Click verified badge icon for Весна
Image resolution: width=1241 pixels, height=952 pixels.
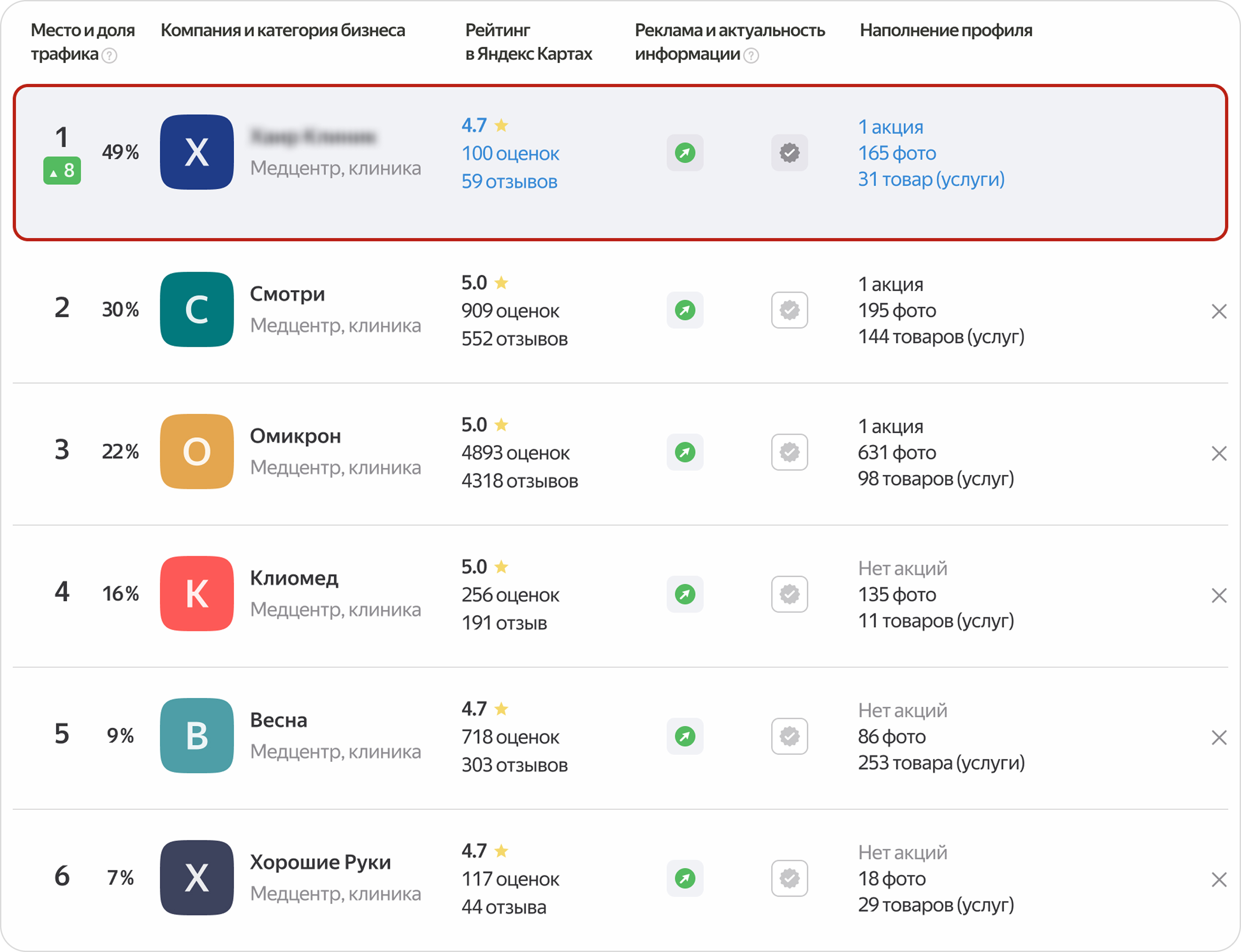coord(789,736)
